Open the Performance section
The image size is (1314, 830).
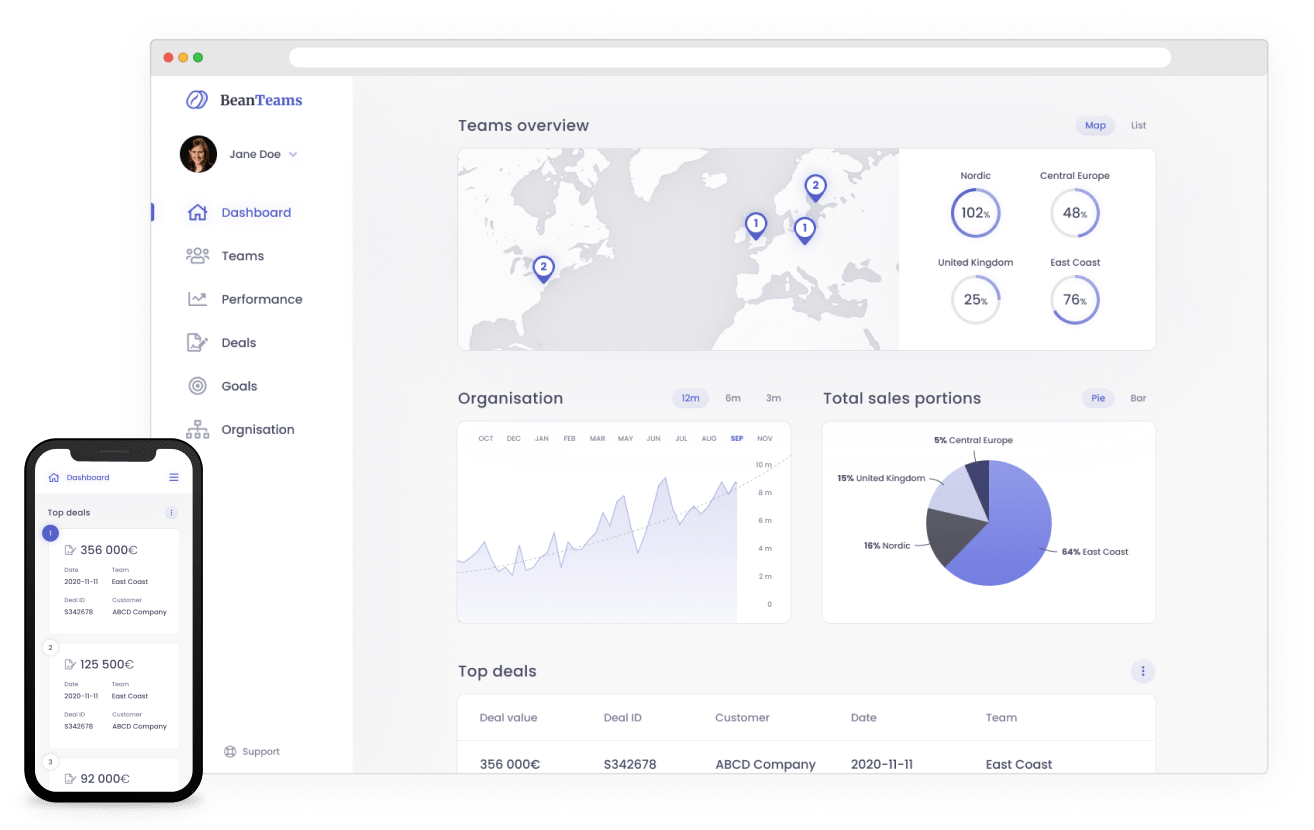coord(262,299)
